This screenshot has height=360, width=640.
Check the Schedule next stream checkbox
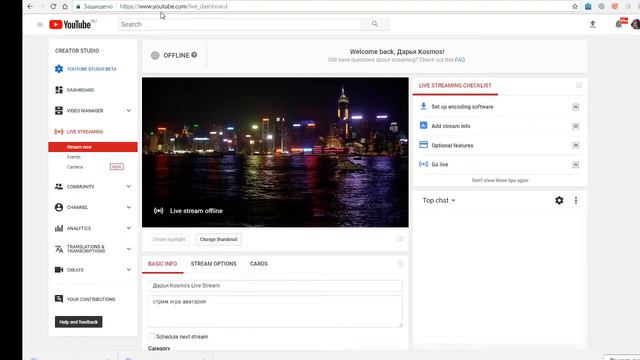coord(151,336)
